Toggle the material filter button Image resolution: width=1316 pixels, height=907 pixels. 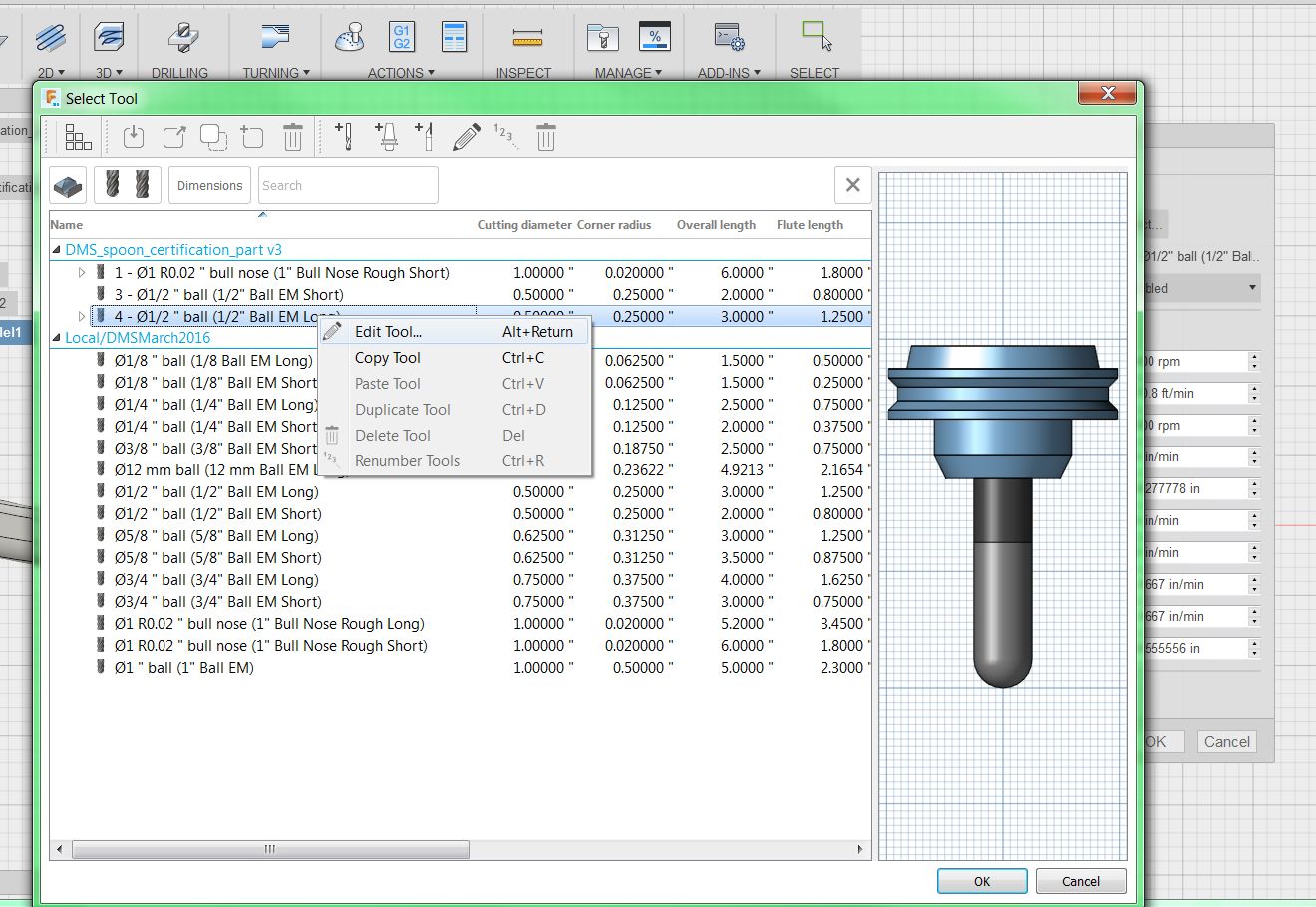pos(68,185)
